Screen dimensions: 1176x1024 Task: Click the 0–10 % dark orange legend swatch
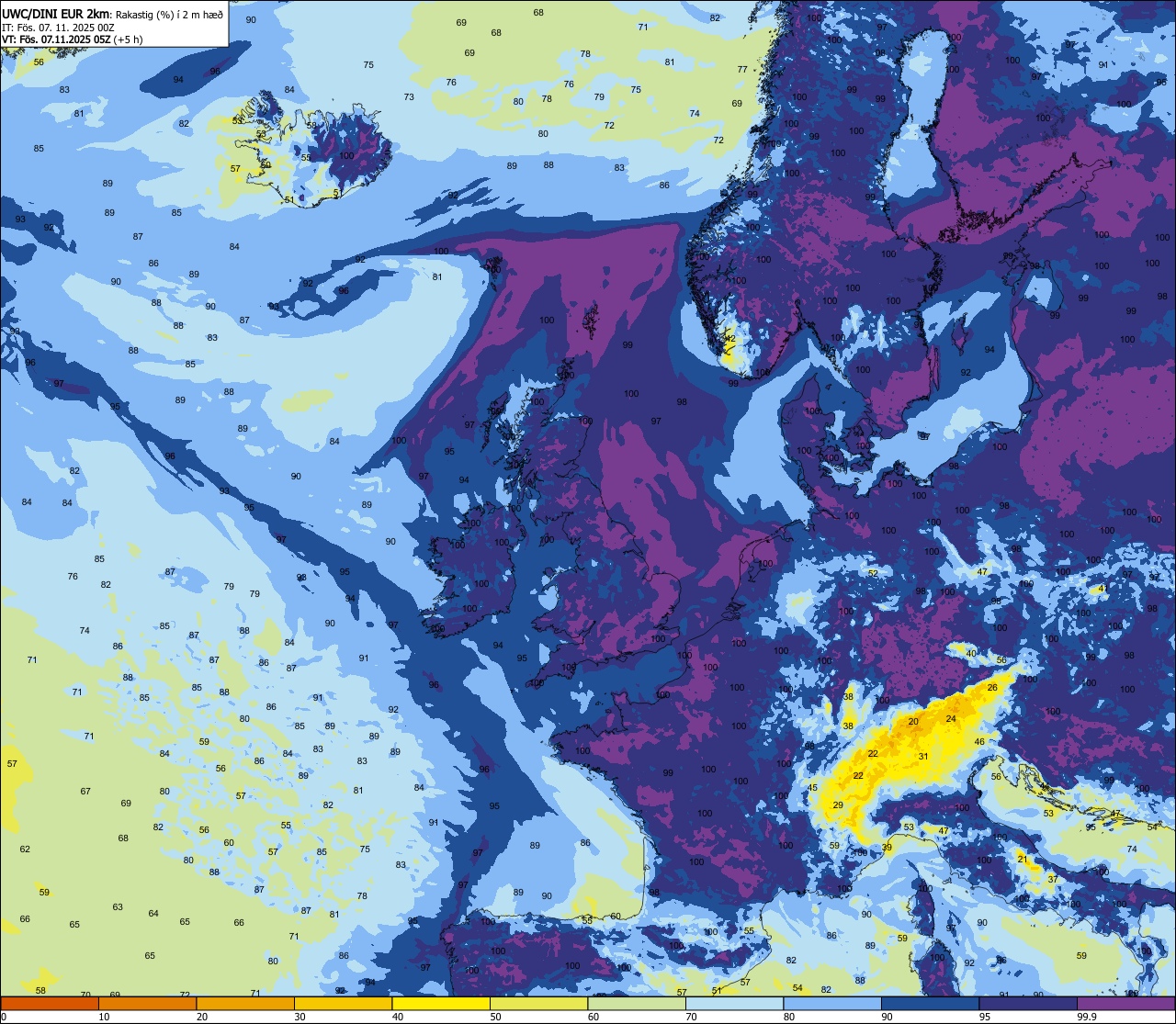[50, 1003]
